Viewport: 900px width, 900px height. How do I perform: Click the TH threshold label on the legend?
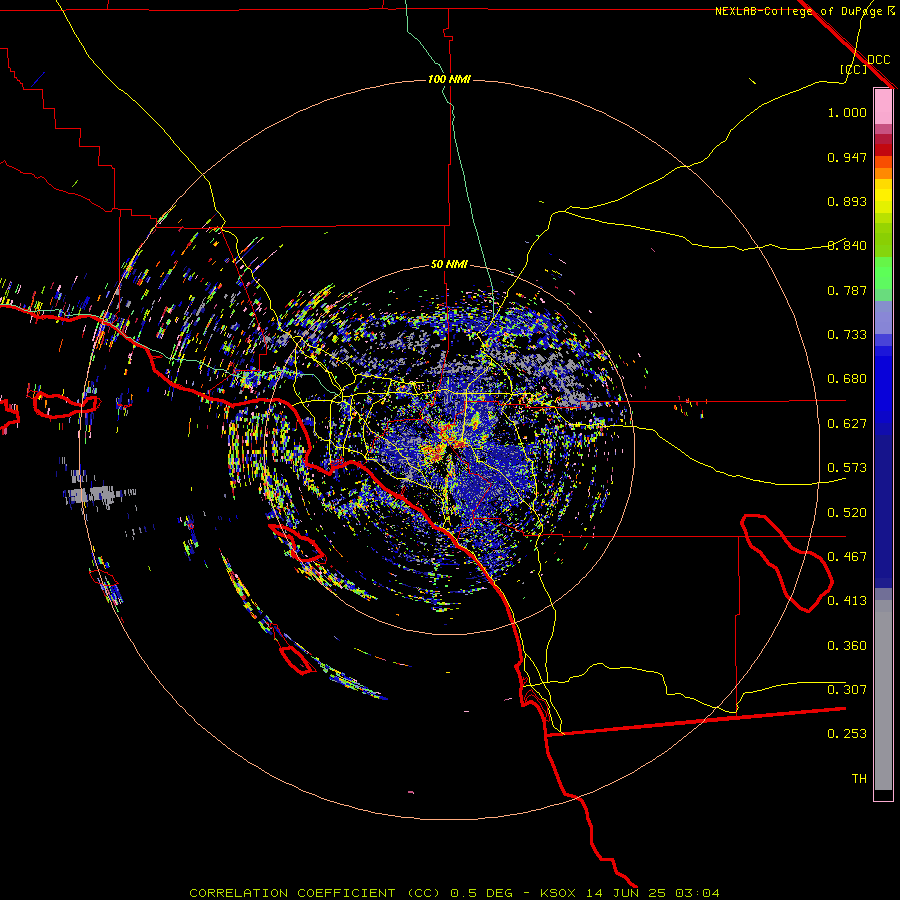pyautogui.click(x=859, y=779)
